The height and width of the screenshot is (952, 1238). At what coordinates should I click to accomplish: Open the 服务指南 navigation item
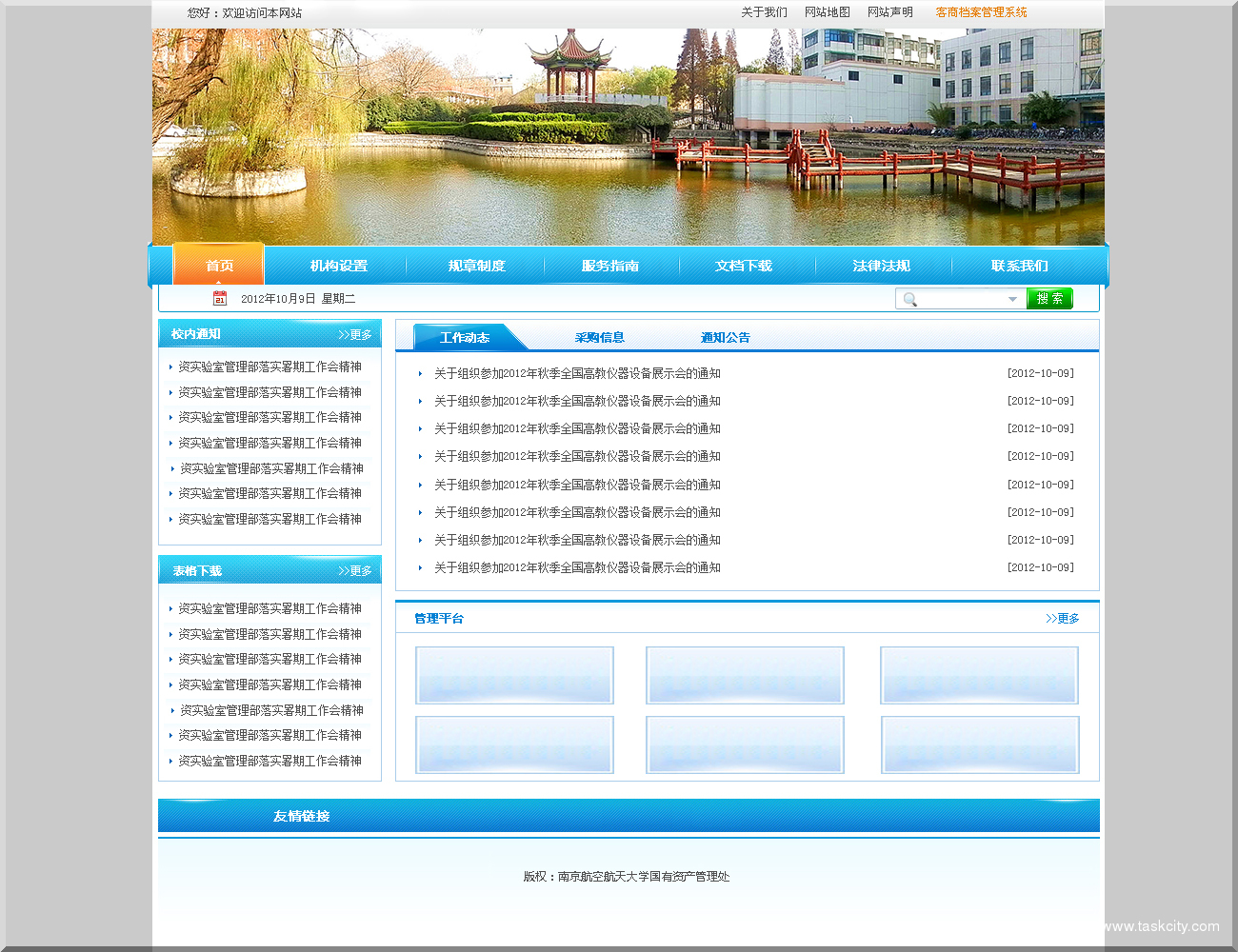(x=609, y=266)
